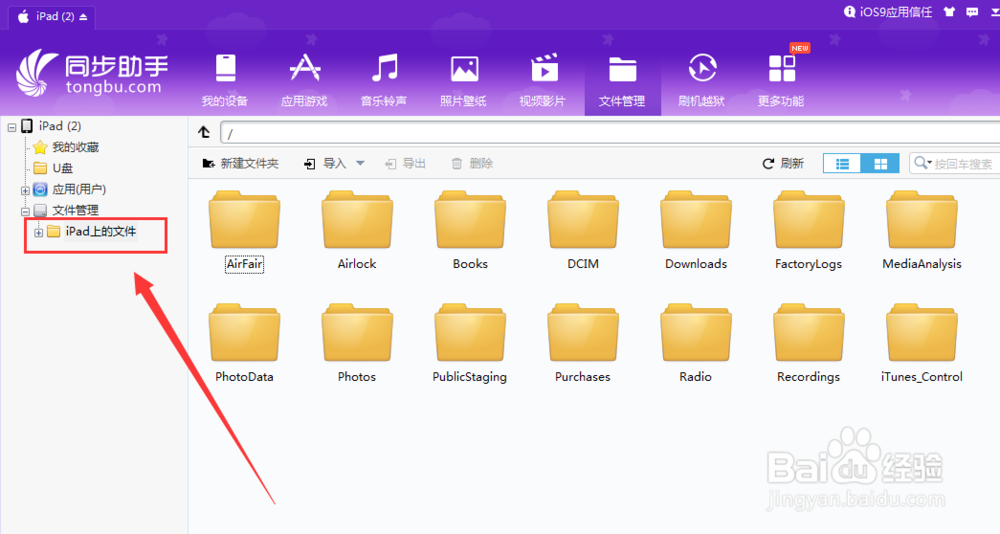The height and width of the screenshot is (534, 1000).
Task: Open search options magnifier dropdown
Action: pyautogui.click(x=922, y=163)
